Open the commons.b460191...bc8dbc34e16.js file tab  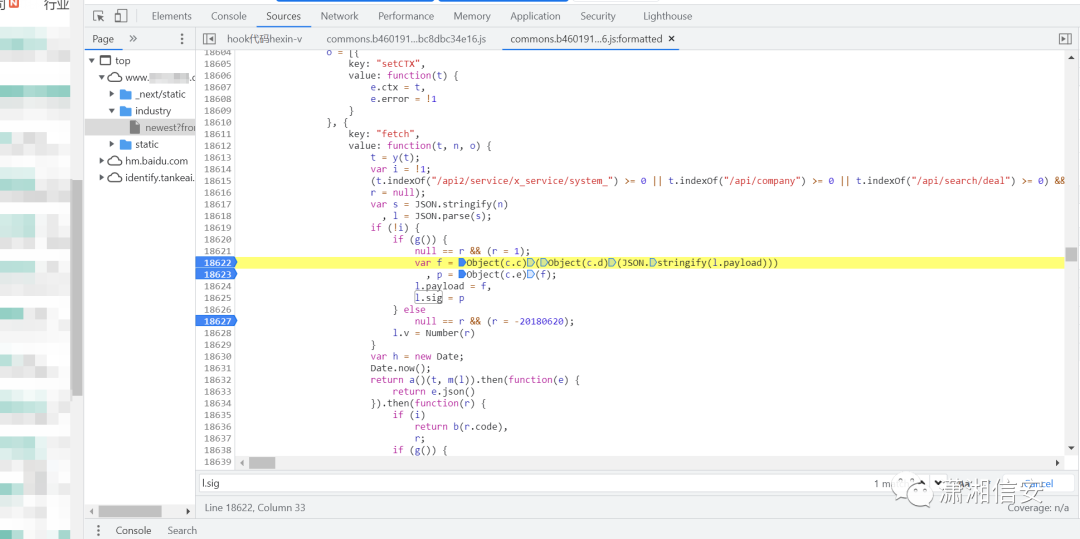pos(406,39)
